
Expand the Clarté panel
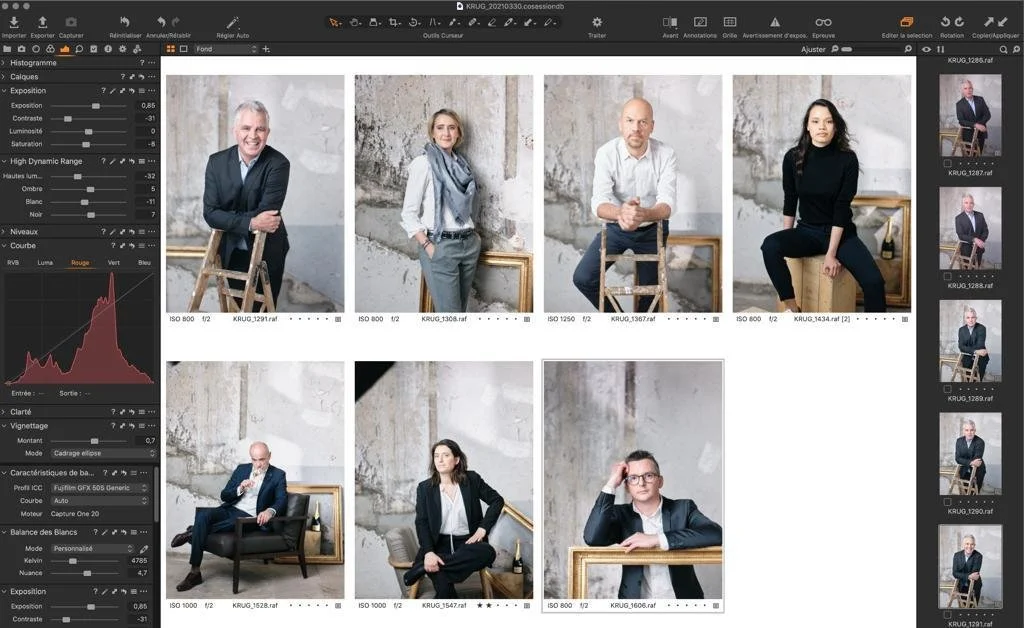click(x=4, y=411)
